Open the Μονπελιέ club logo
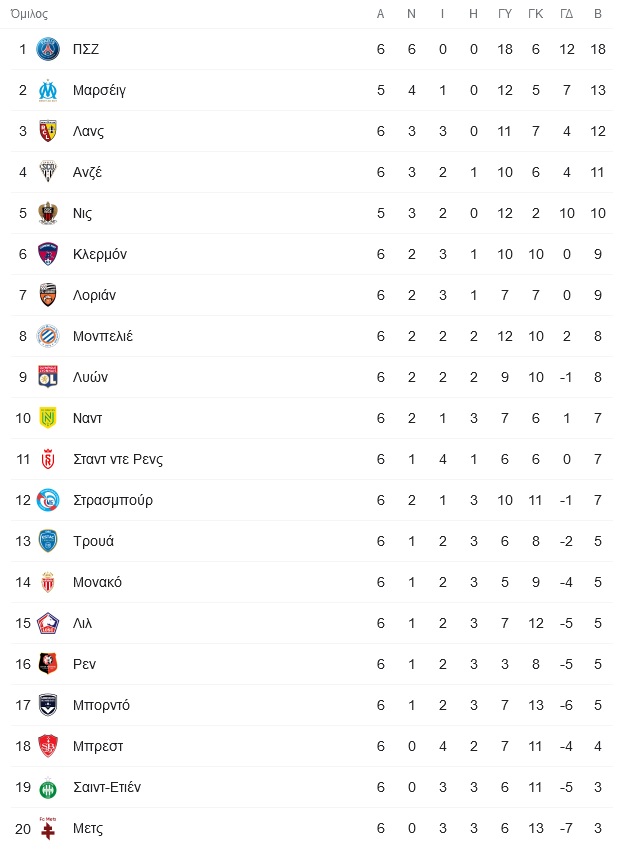This screenshot has height=854, width=620. coord(48,336)
